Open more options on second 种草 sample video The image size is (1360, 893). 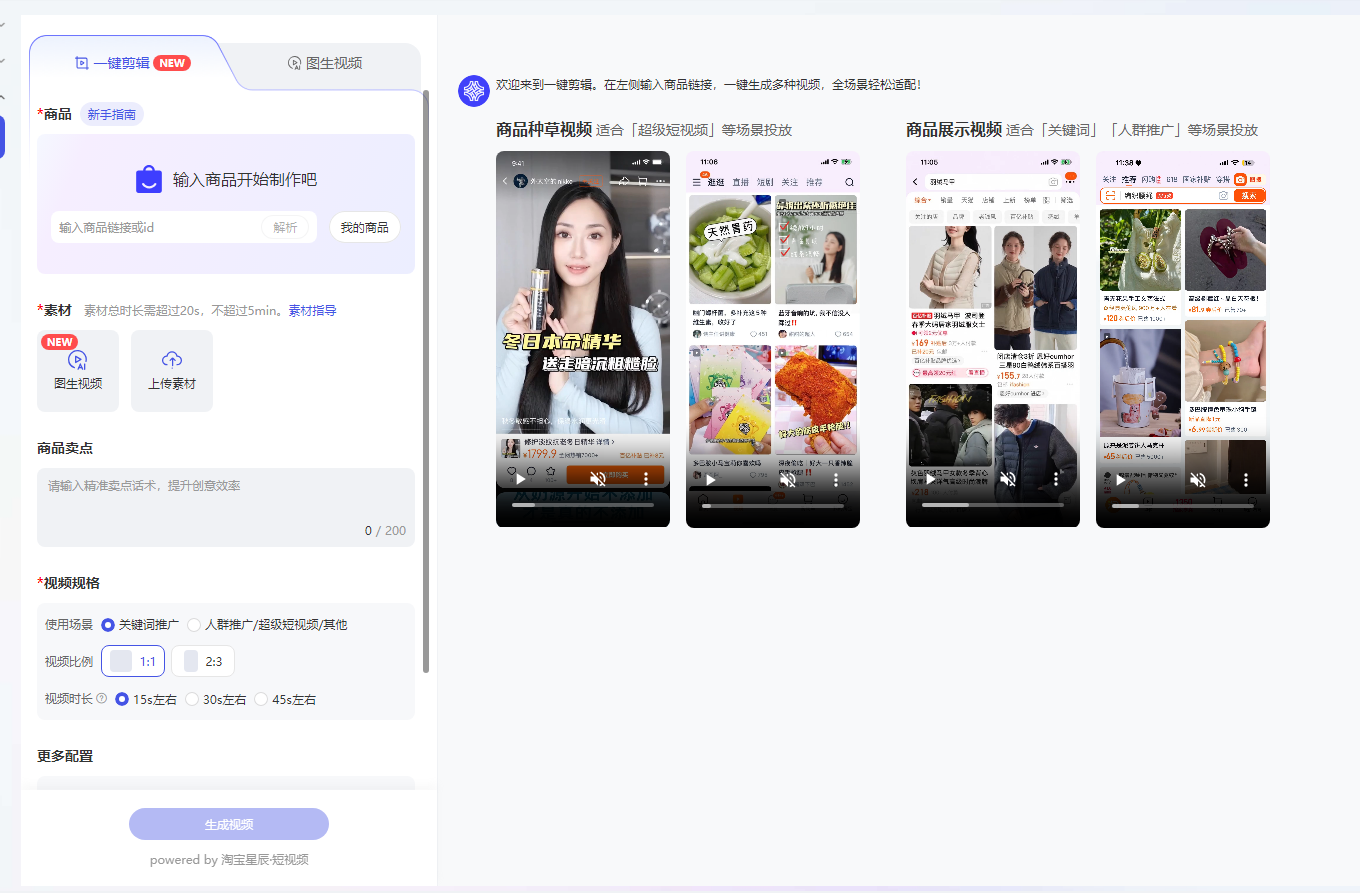point(836,479)
